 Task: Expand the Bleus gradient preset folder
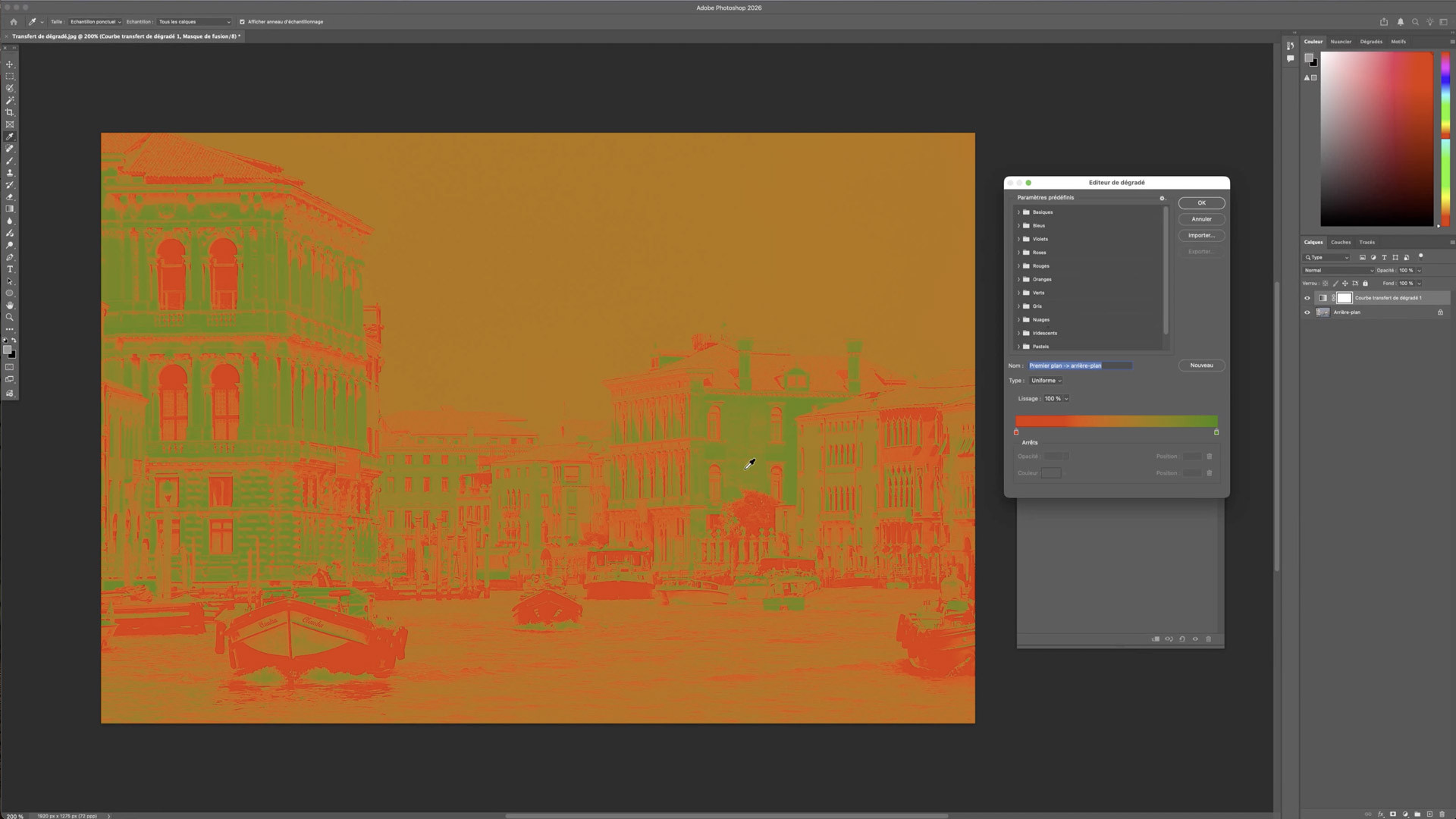click(x=1018, y=226)
